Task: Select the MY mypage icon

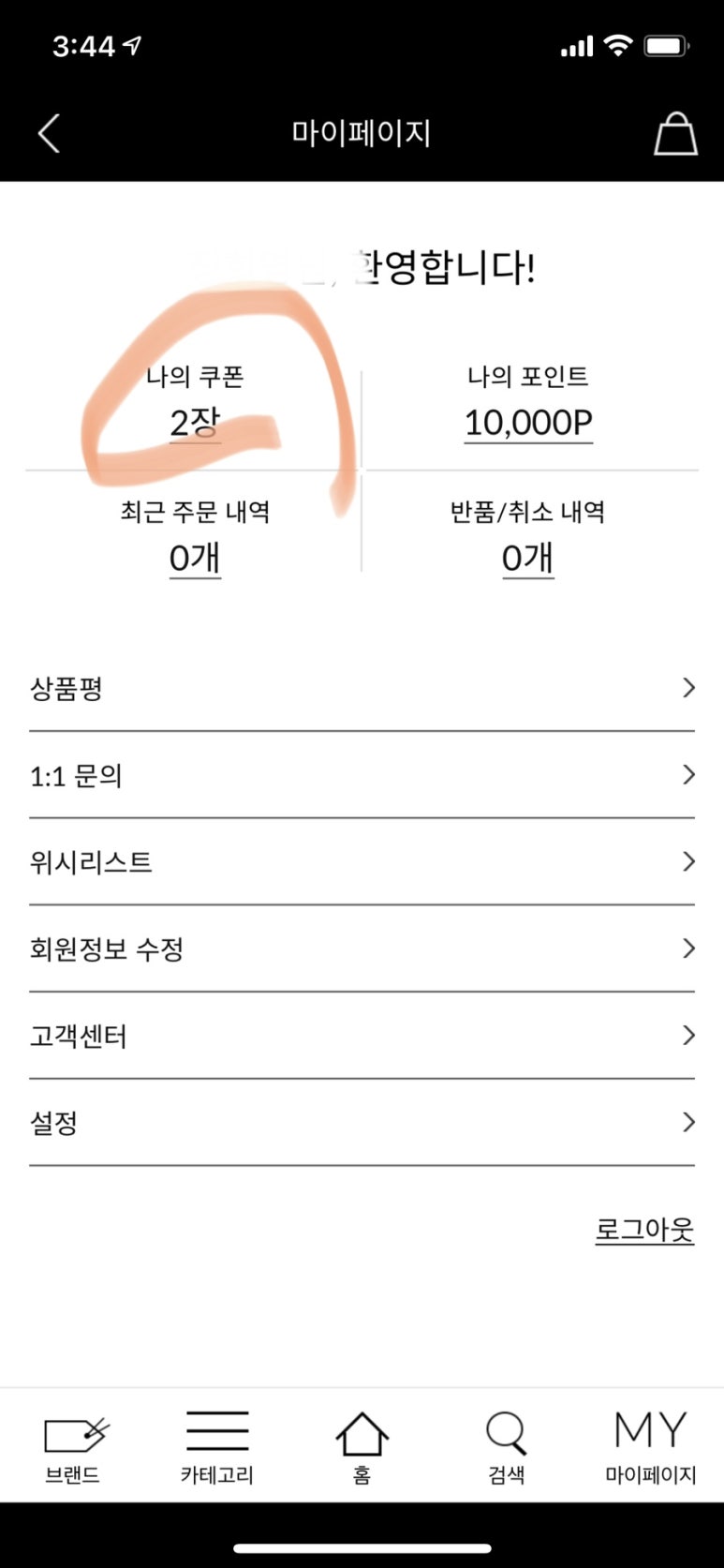Action: coord(650,1430)
